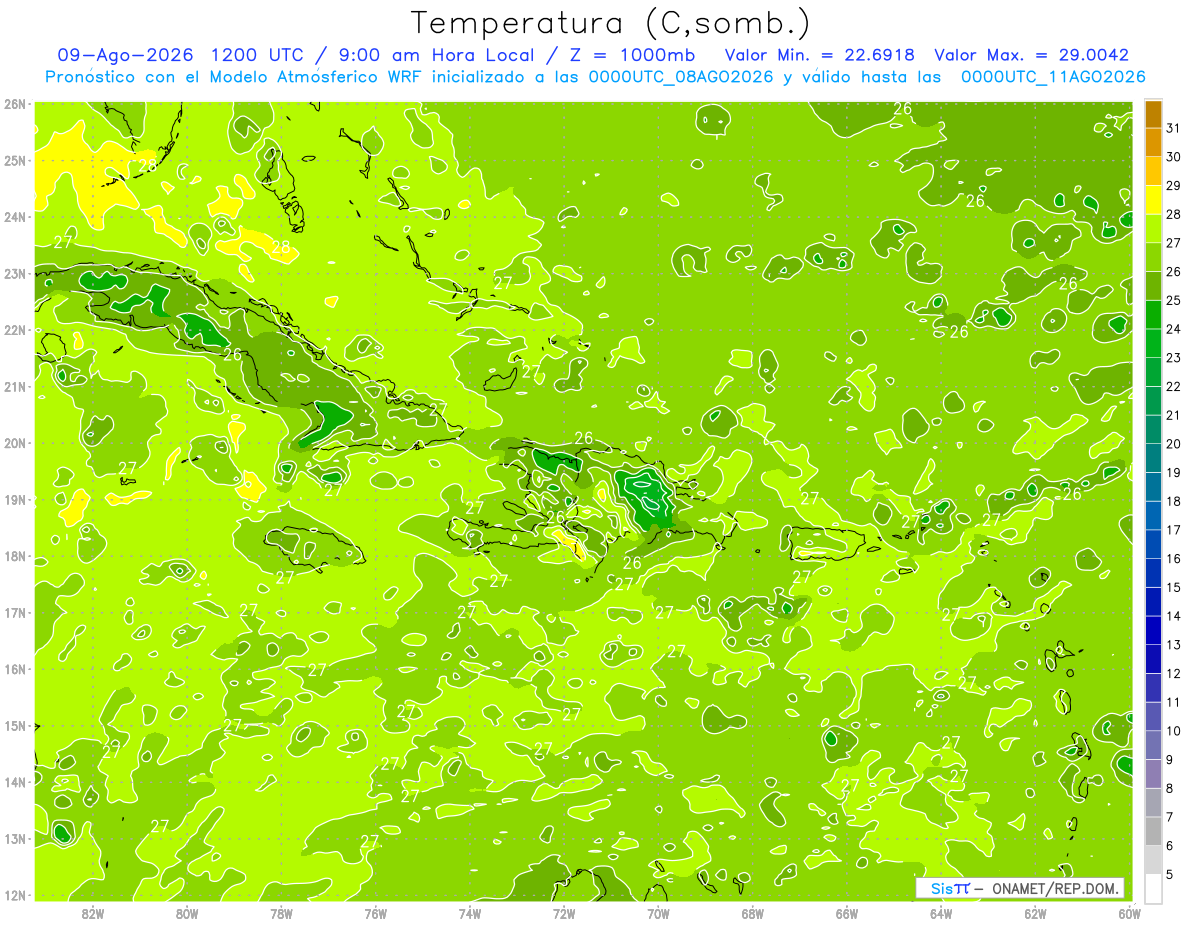
Task: Click the 76W longitude axis label
Action: [x=376, y=912]
